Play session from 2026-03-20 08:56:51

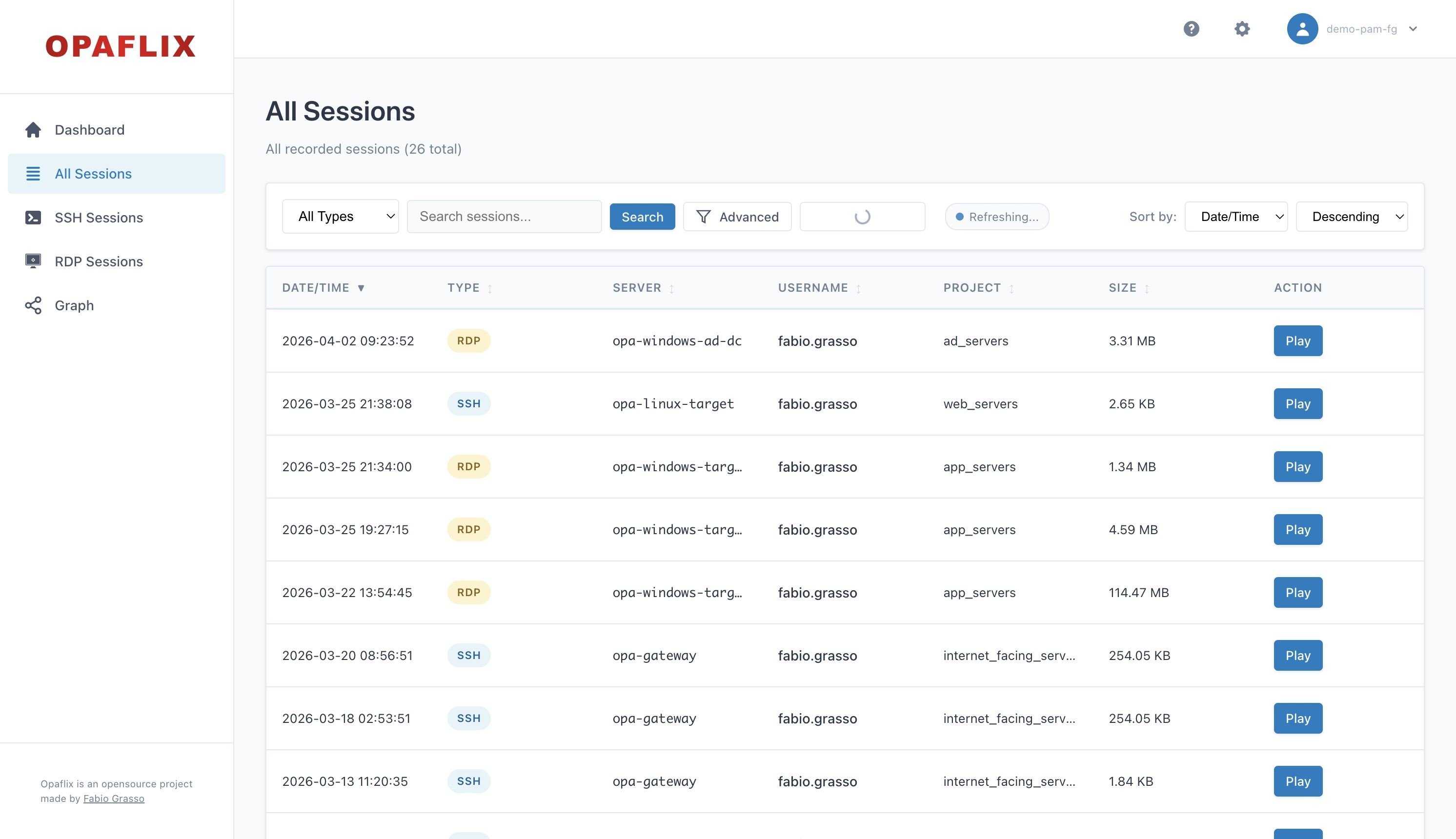coord(1297,655)
